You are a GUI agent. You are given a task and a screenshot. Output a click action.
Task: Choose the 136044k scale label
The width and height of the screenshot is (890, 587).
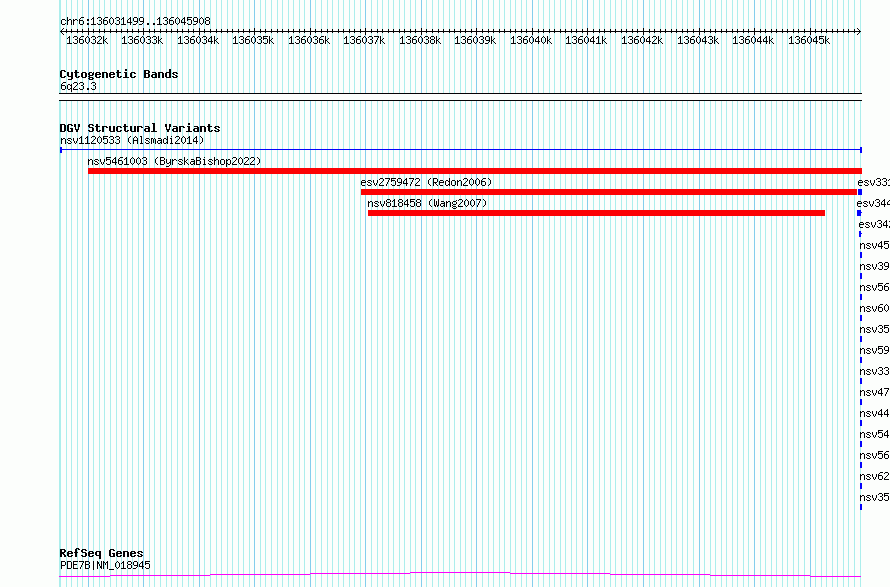pyautogui.click(x=753, y=40)
